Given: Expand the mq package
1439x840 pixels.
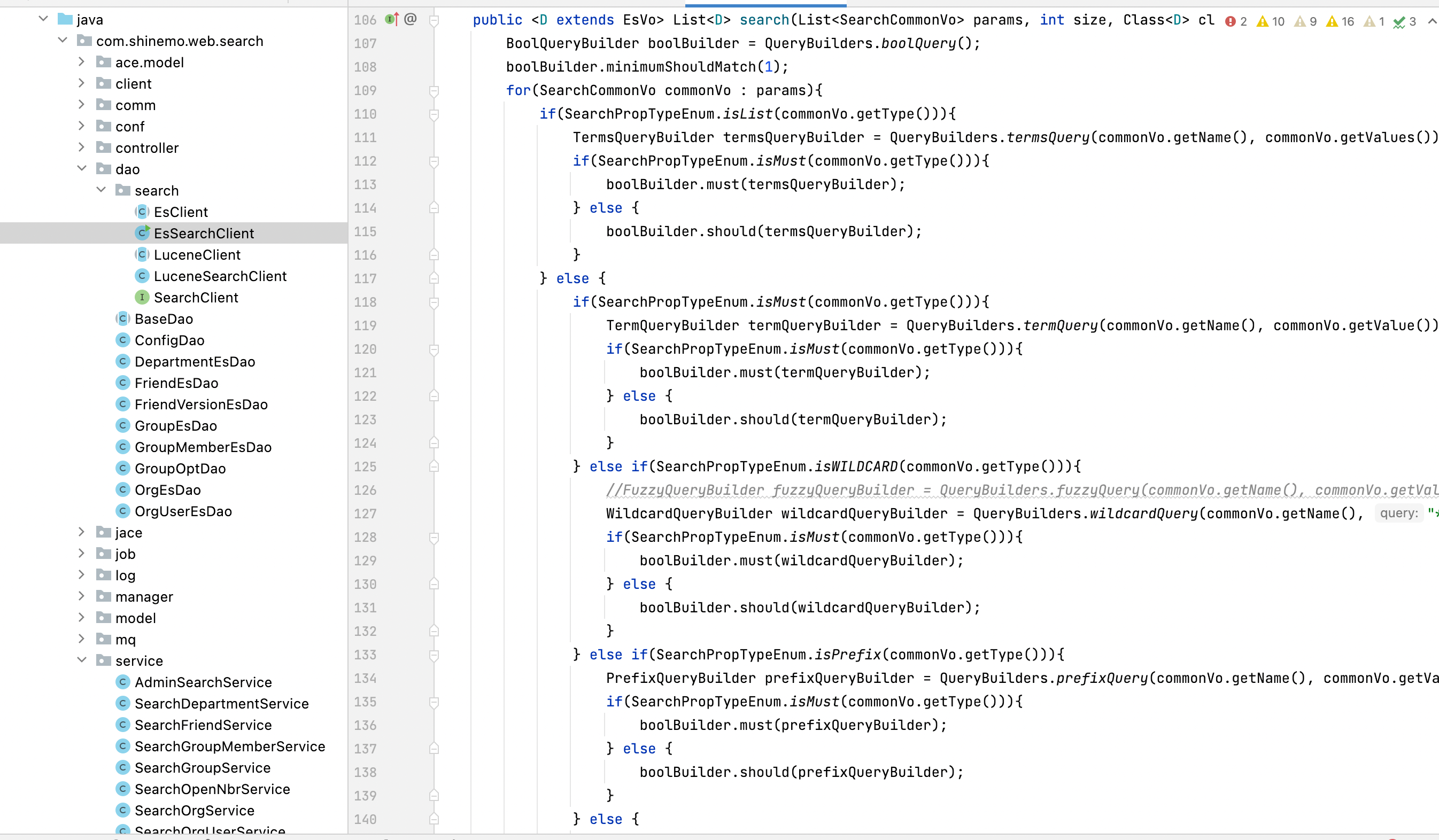Looking at the screenshot, I should [x=81, y=639].
